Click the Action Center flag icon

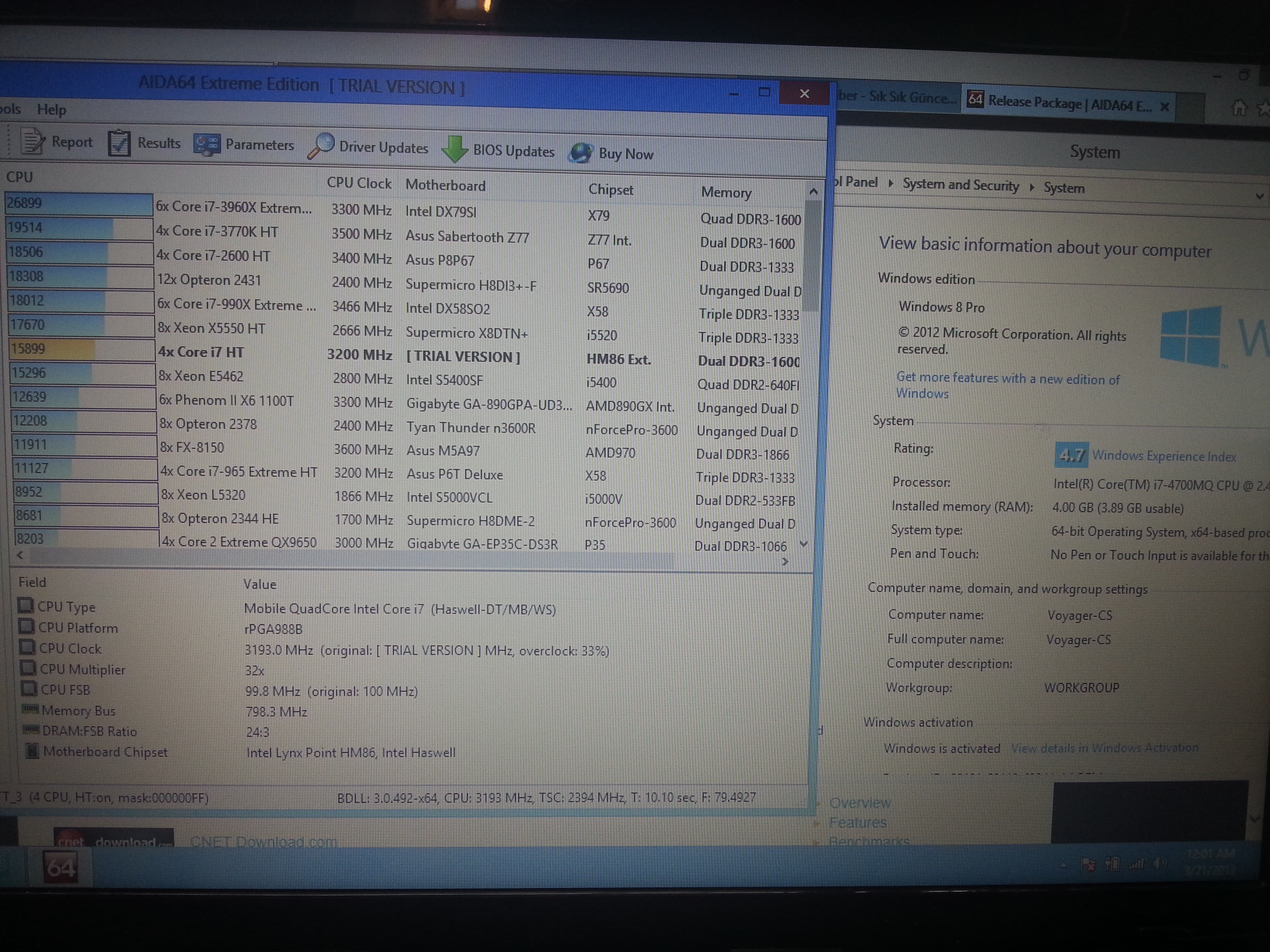pos(1088,864)
